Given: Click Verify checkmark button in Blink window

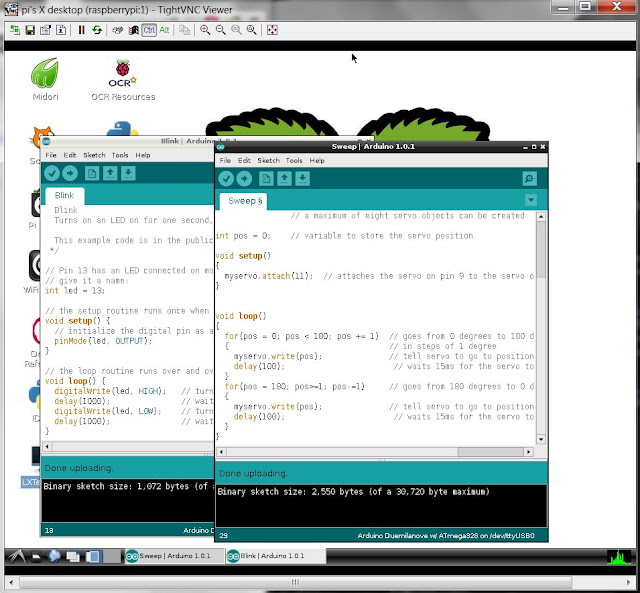Looking at the screenshot, I should (52, 173).
